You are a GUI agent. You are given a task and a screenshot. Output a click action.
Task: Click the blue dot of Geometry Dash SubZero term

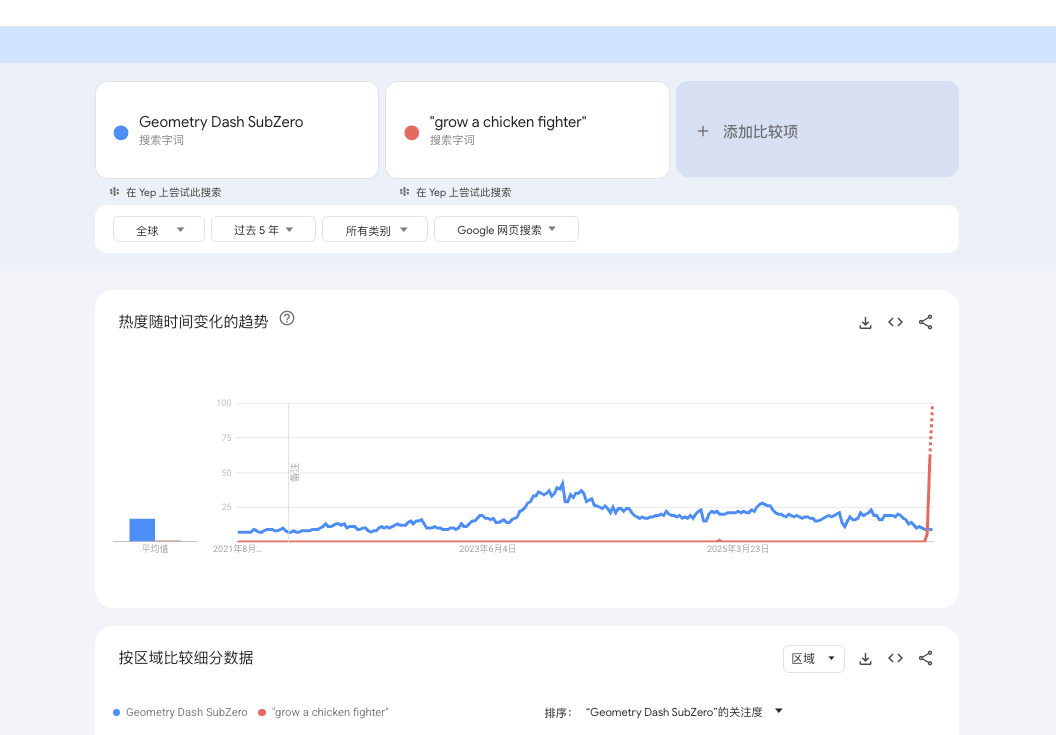point(121,133)
